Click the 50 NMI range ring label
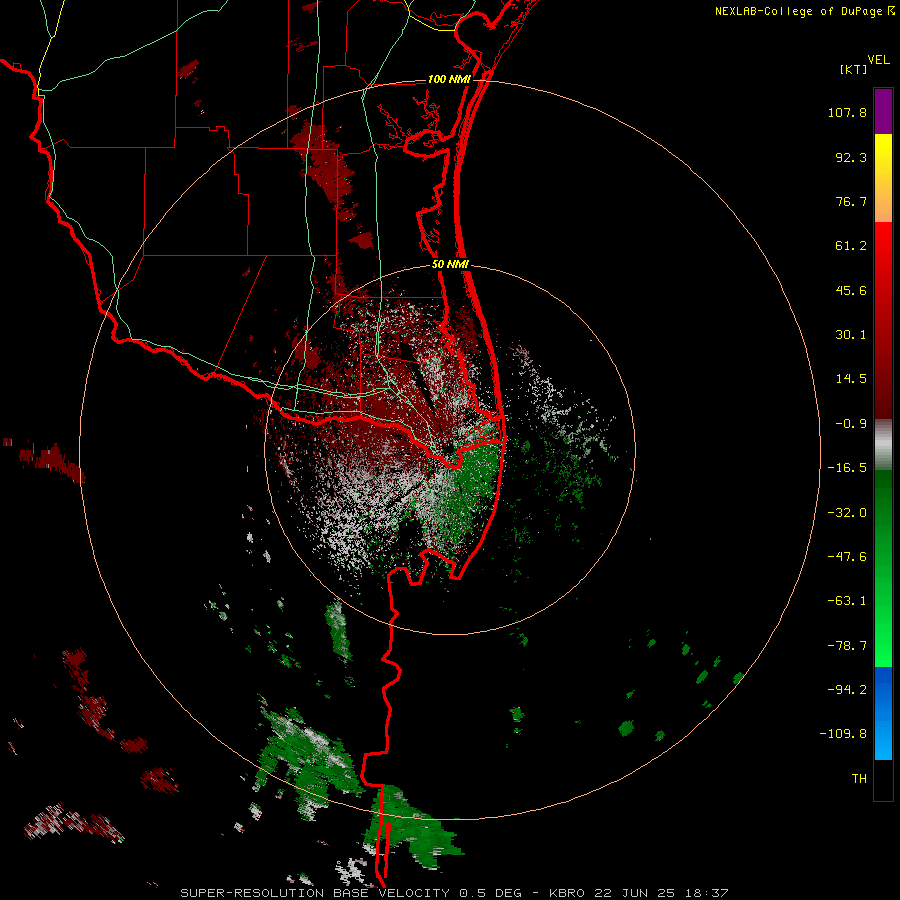 pos(451,265)
